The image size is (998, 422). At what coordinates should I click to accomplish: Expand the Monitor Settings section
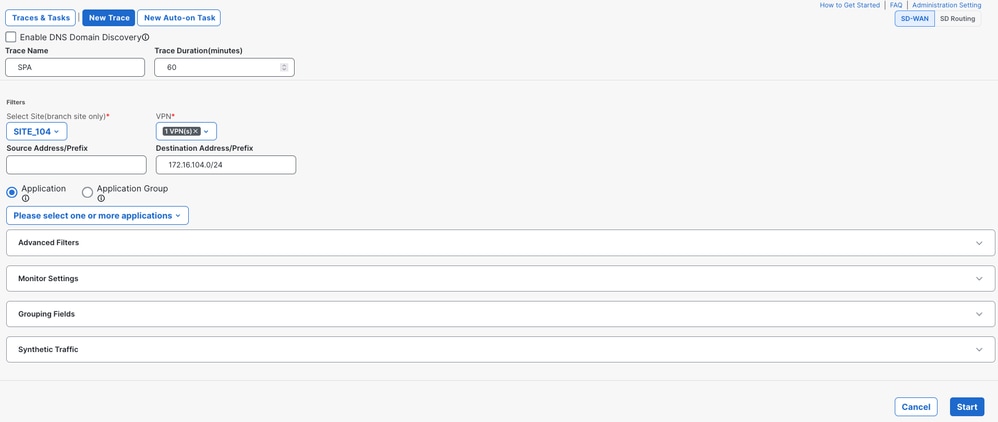(500, 278)
